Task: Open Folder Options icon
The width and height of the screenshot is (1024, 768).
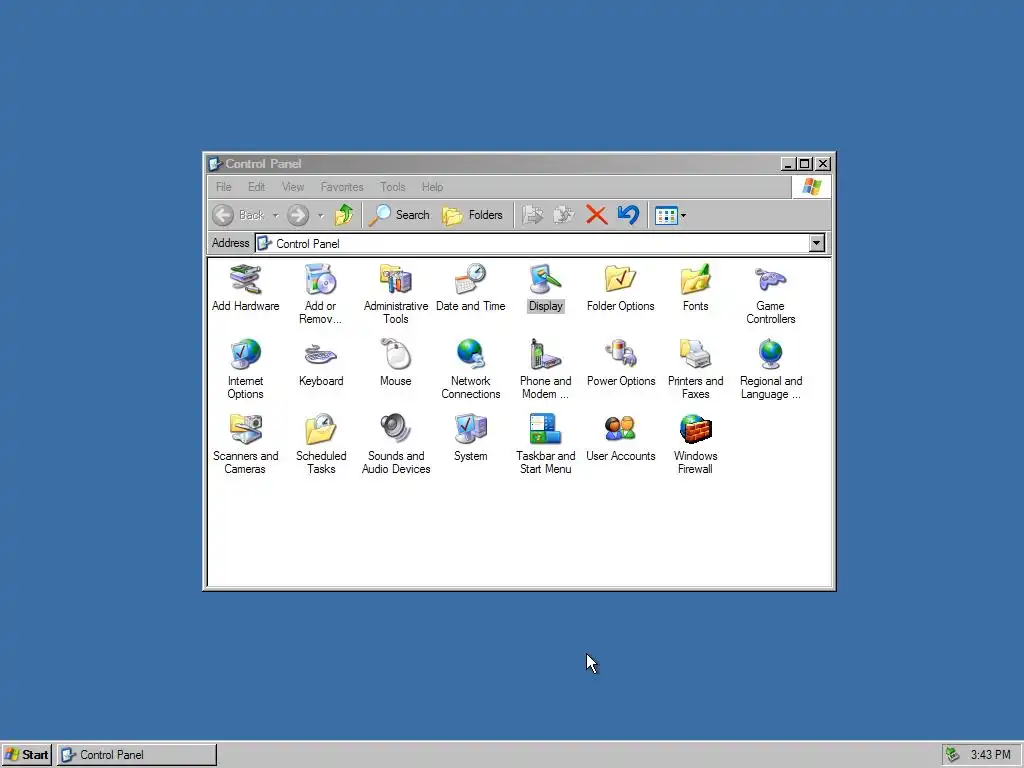Action: click(620, 280)
